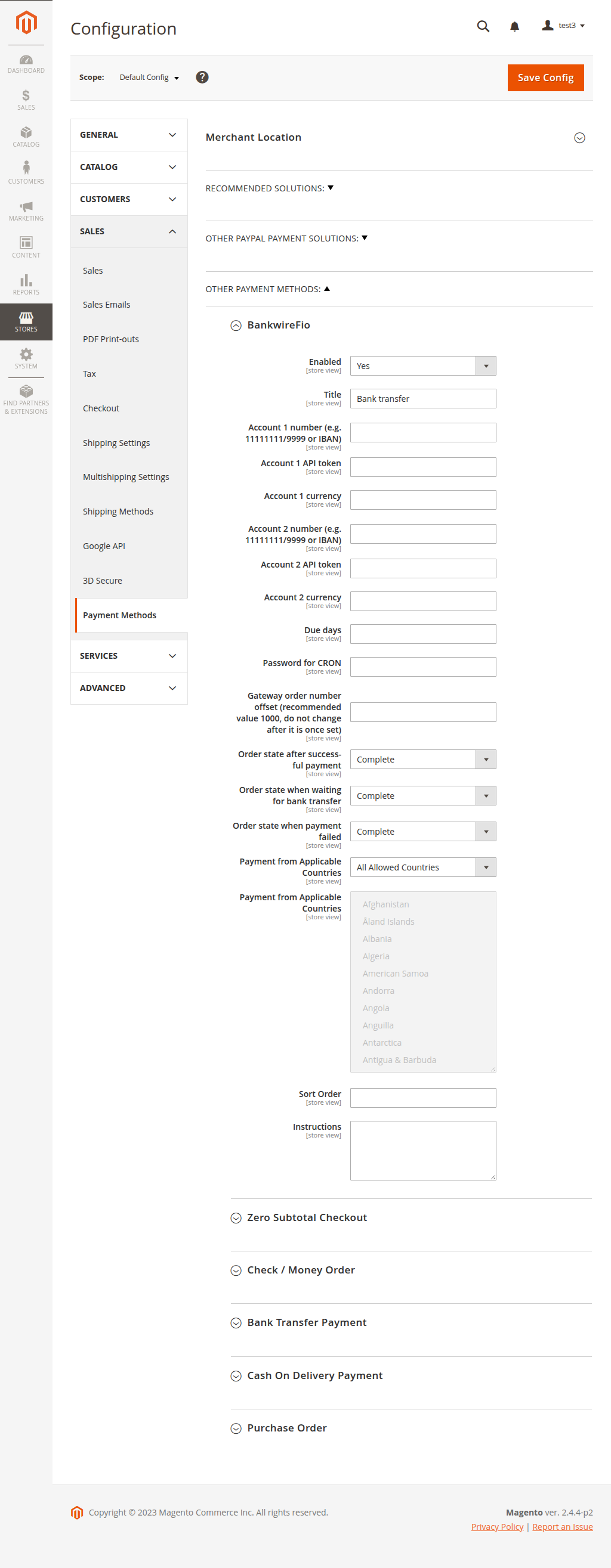This screenshot has height=1568, width=611.
Task: Open the Enabled dropdown set to Yes
Action: click(x=423, y=366)
